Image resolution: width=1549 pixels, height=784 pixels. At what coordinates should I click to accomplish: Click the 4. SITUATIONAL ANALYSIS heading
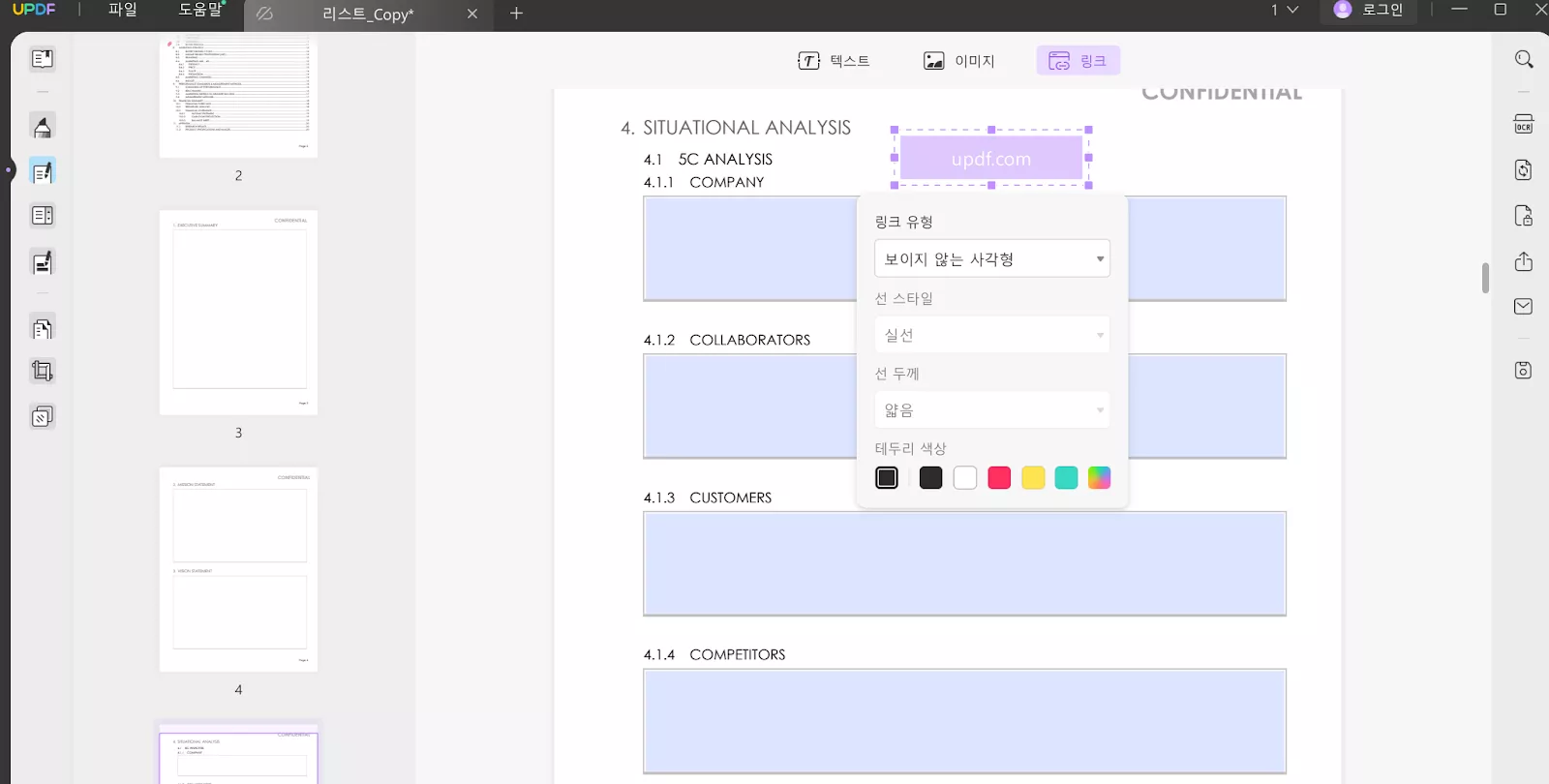(x=736, y=128)
